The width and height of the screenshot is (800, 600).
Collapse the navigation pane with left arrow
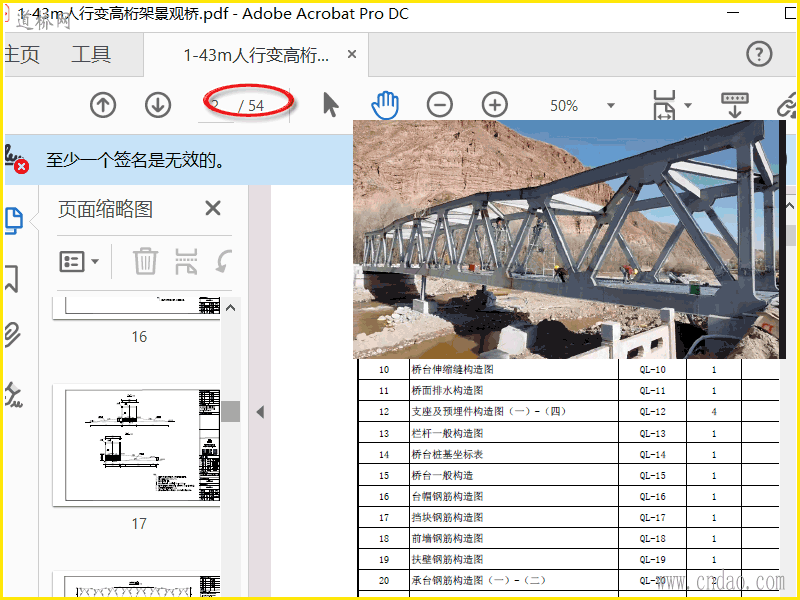[260, 412]
